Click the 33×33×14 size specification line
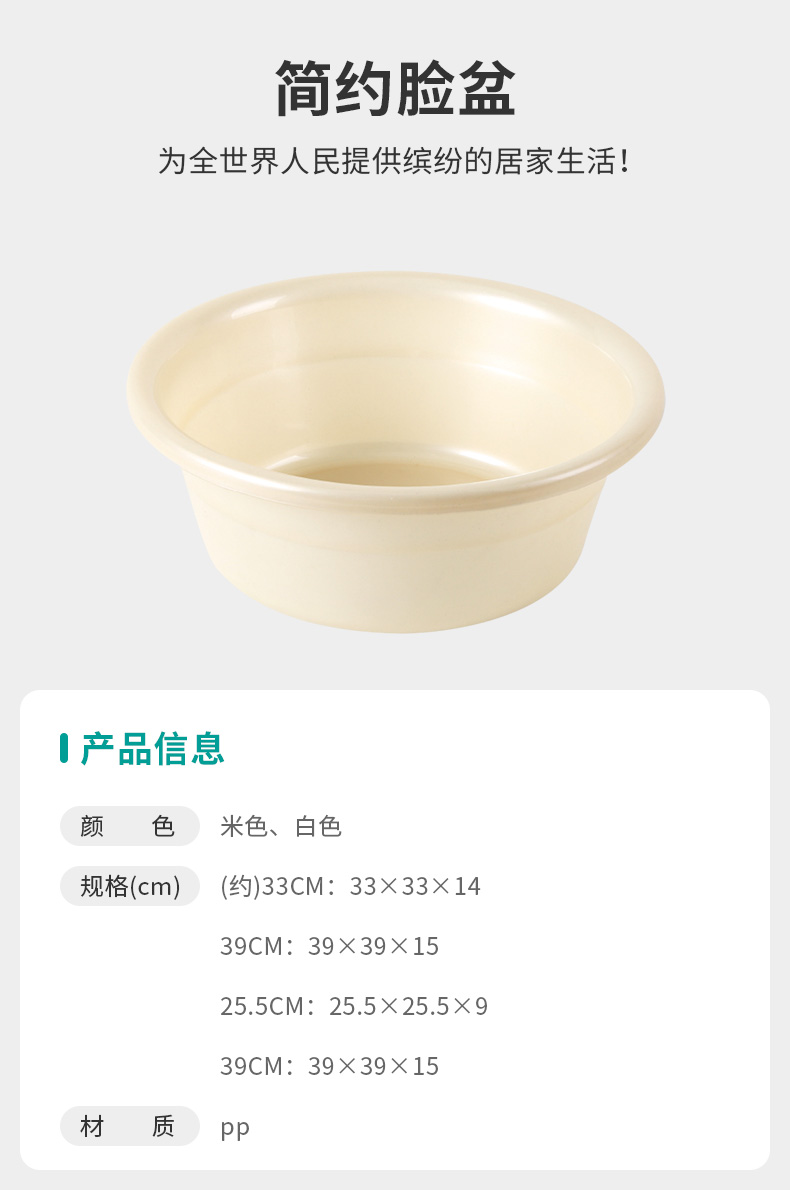The image size is (790, 1190). click(x=350, y=886)
